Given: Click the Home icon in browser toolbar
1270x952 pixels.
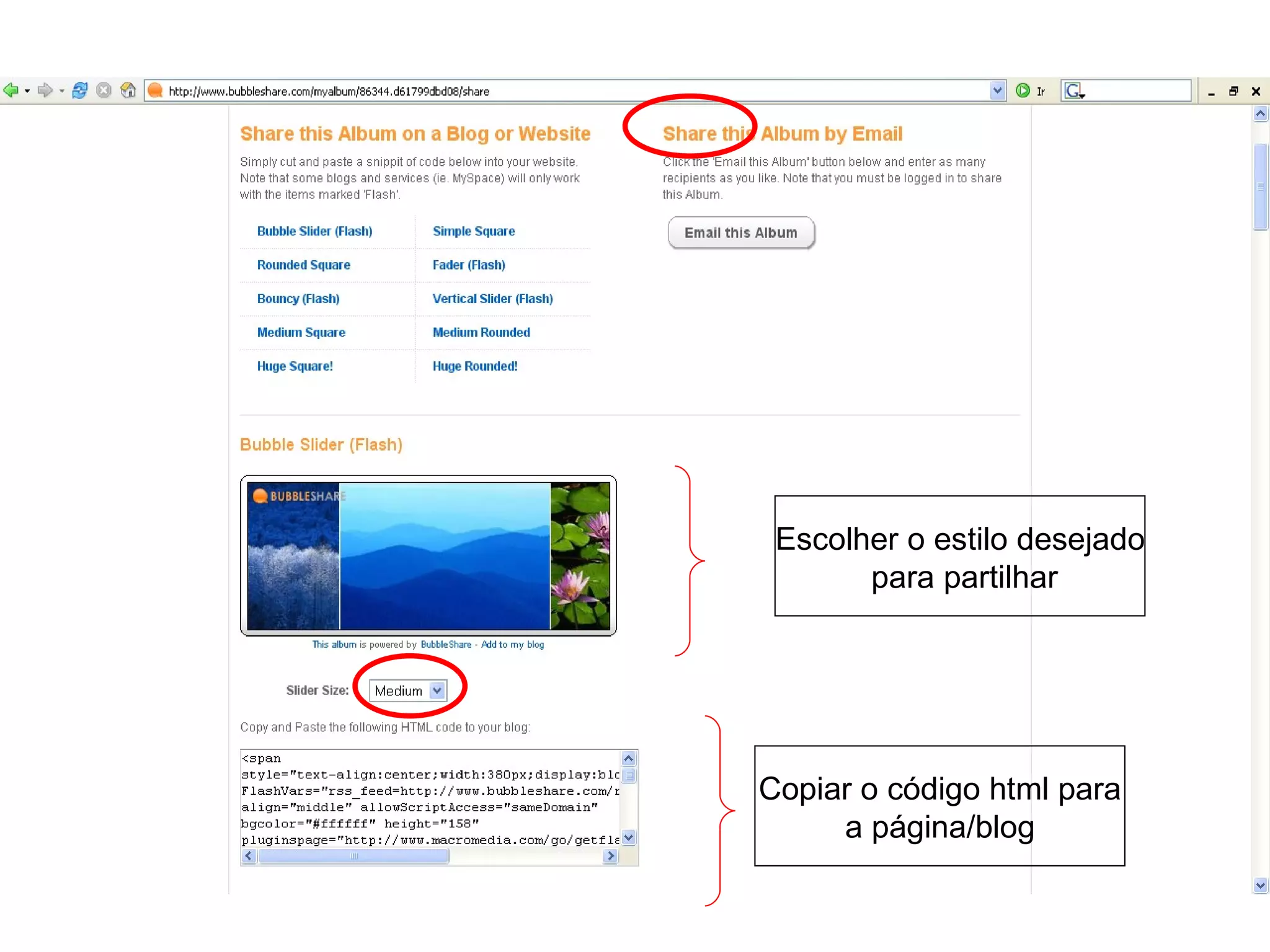Looking at the screenshot, I should point(128,90).
